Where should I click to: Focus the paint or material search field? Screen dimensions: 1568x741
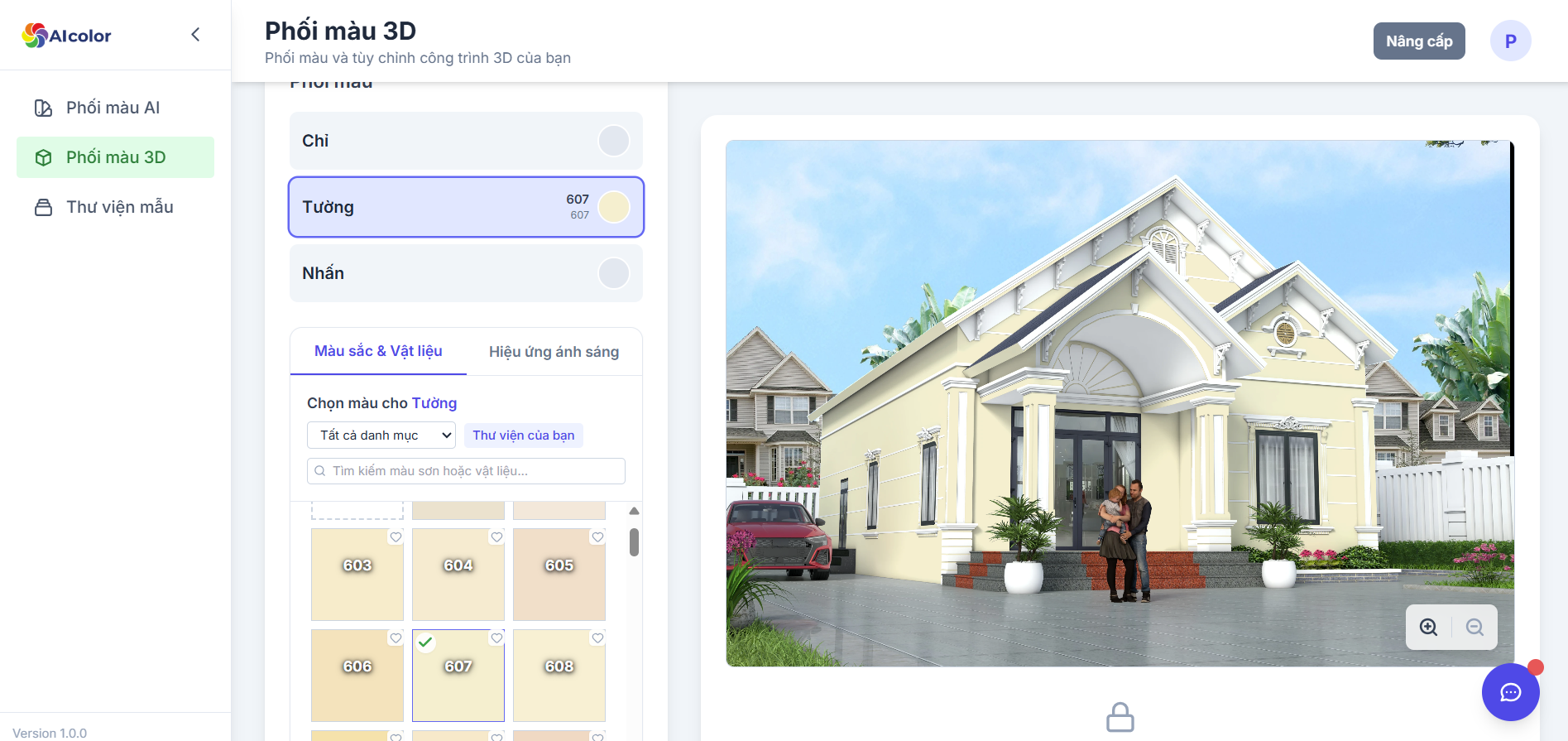click(x=466, y=471)
